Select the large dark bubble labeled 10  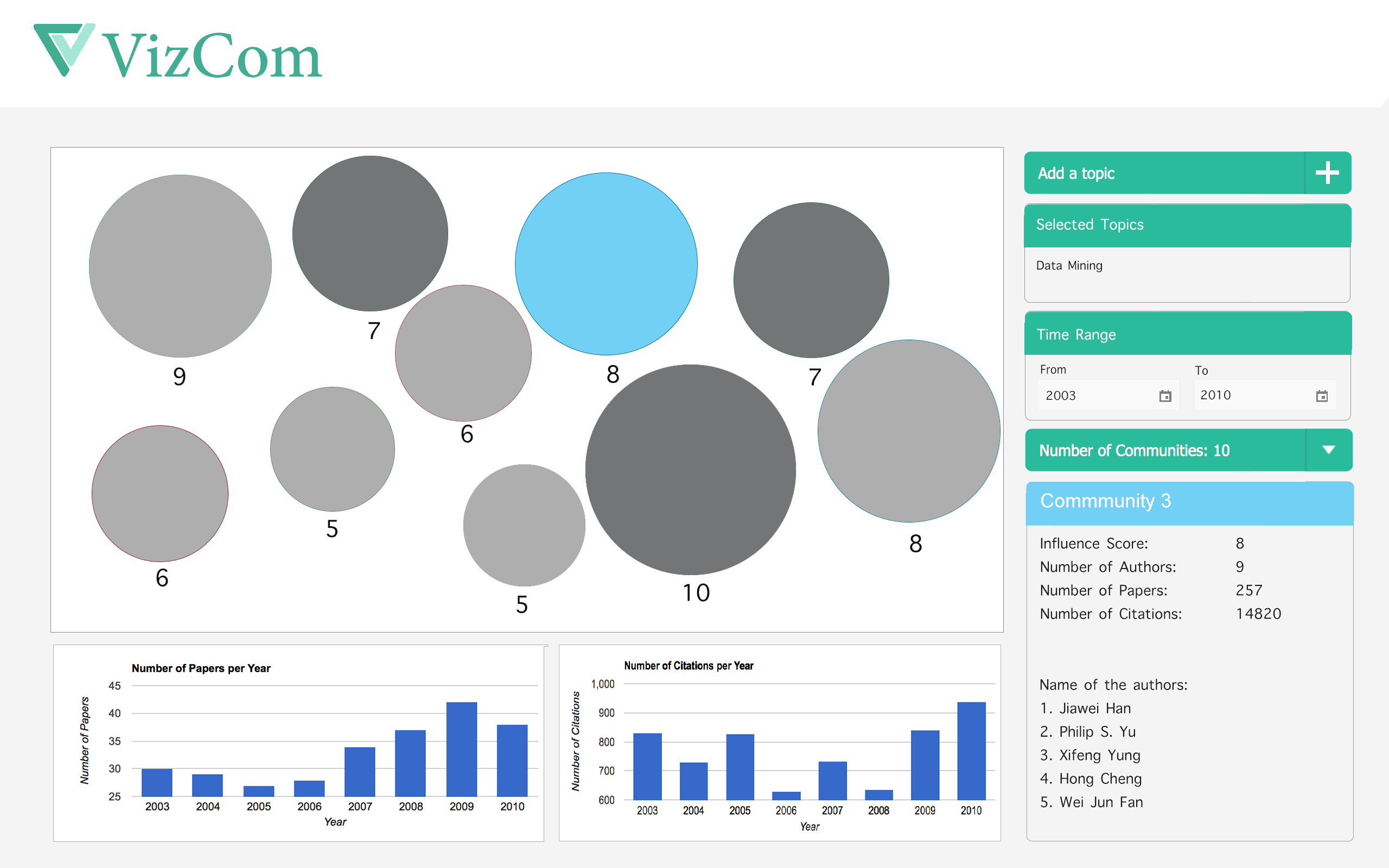coord(690,470)
